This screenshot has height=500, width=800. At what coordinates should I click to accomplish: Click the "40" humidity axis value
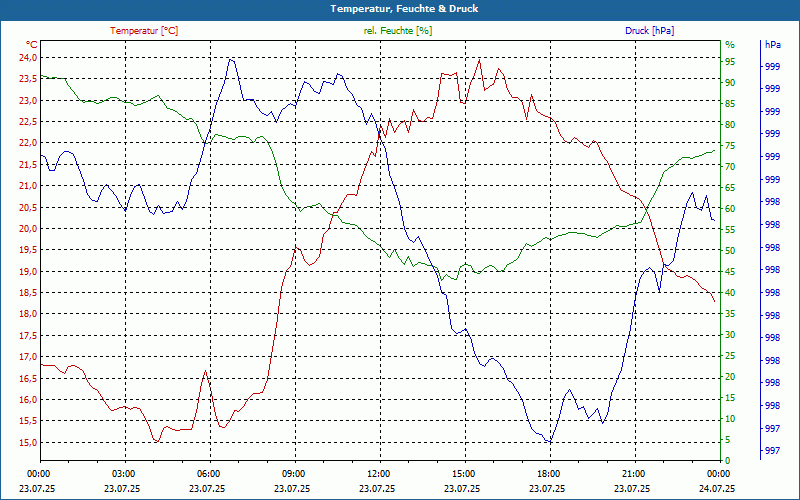[730, 293]
